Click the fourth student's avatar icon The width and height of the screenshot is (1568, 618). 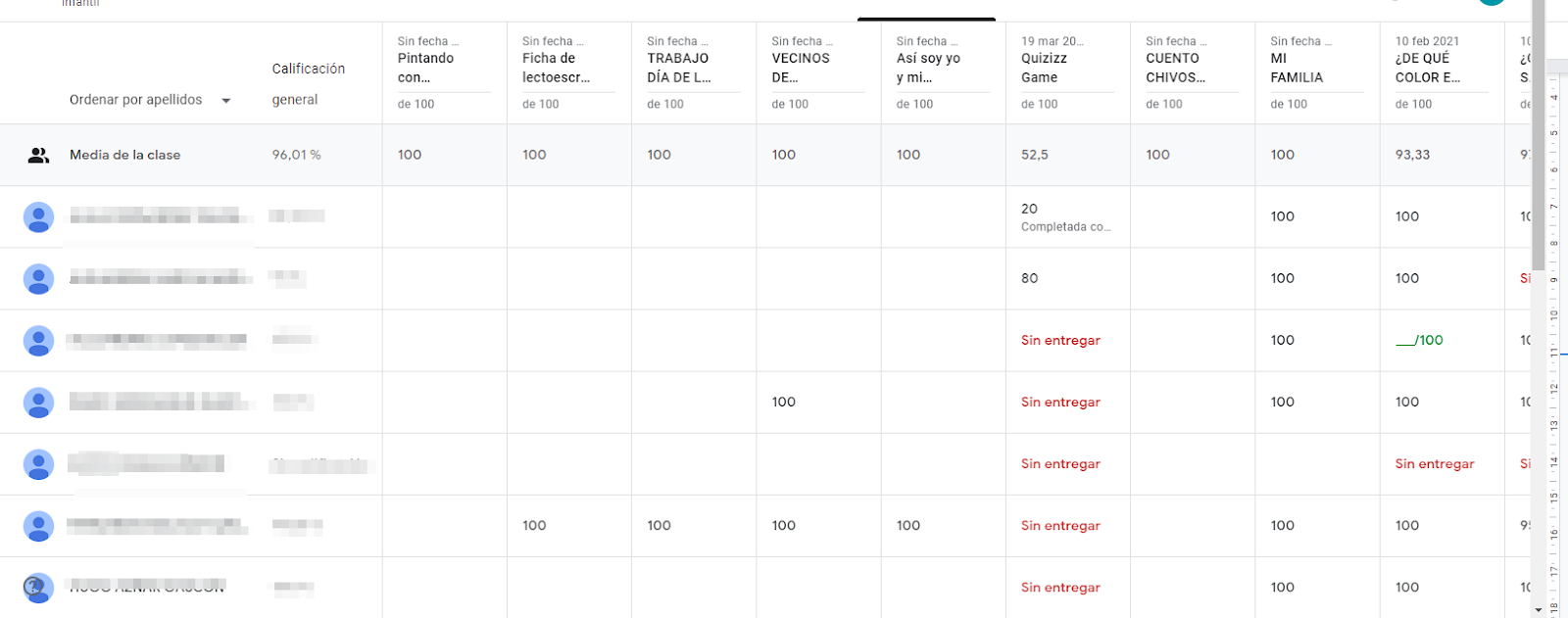pyautogui.click(x=38, y=402)
